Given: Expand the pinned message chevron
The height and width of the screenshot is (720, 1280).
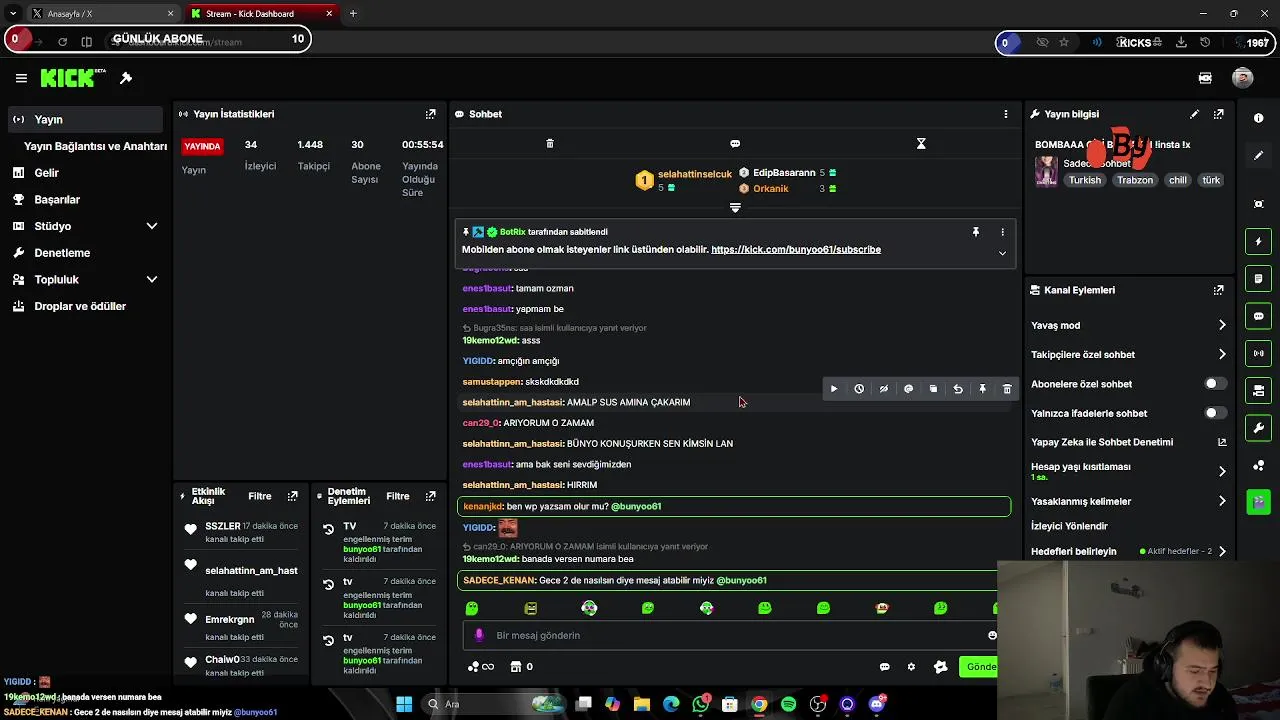Looking at the screenshot, I should 1002,253.
